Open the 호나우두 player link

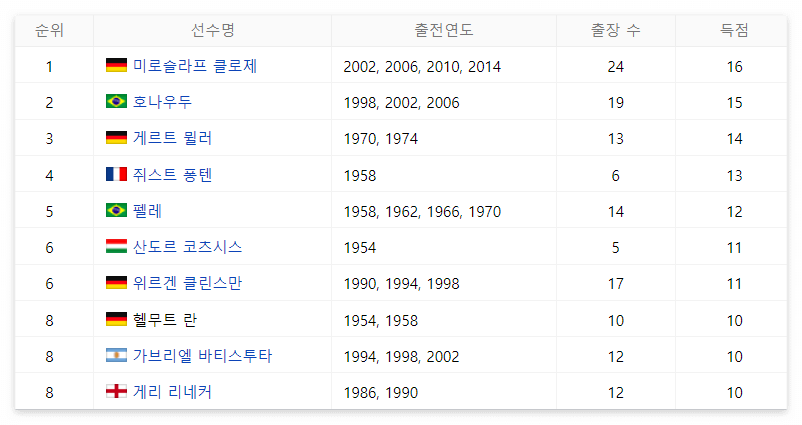[162, 102]
